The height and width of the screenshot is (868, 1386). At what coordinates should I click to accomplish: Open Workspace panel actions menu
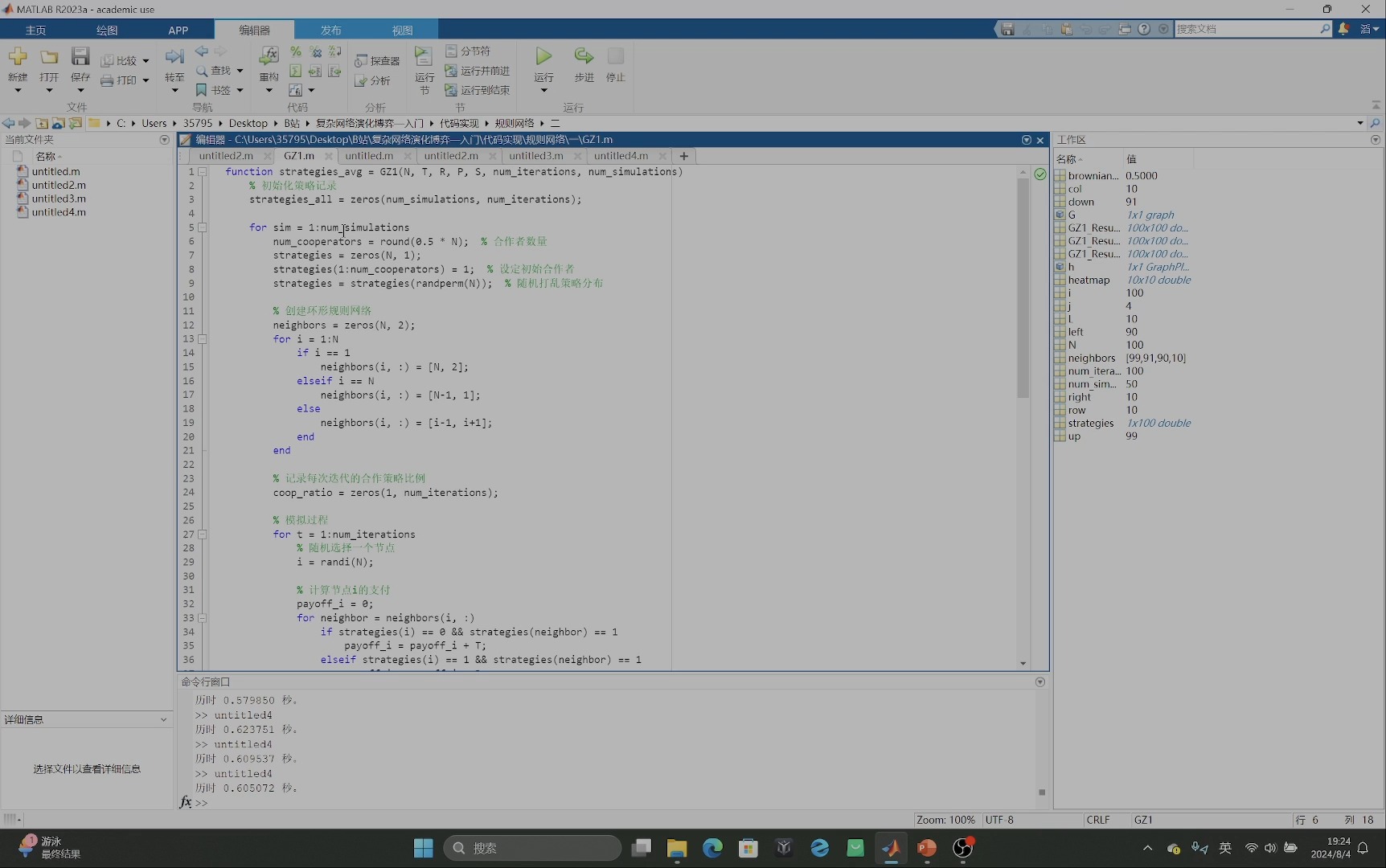point(1376,140)
